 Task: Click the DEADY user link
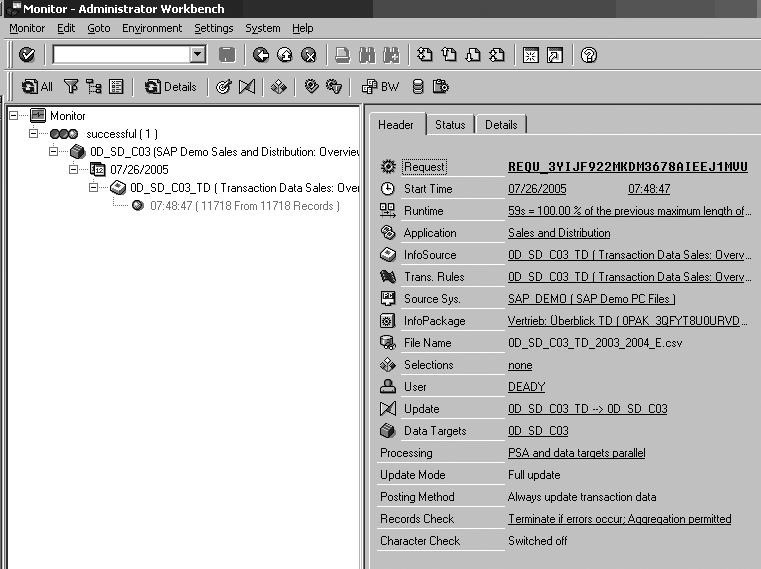526,387
